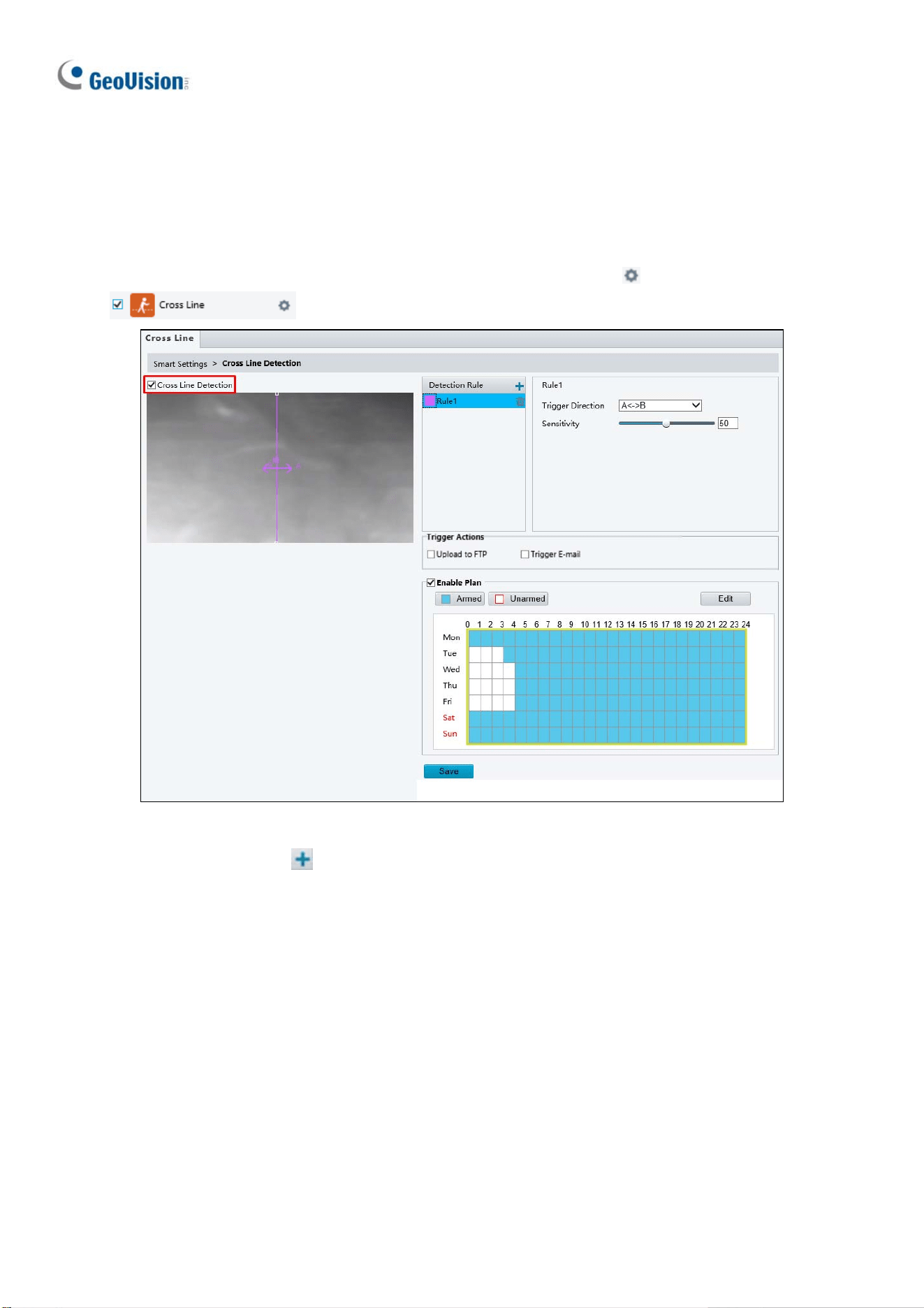
Task: Open the Trigger Direction dropdown
Action: (660, 405)
